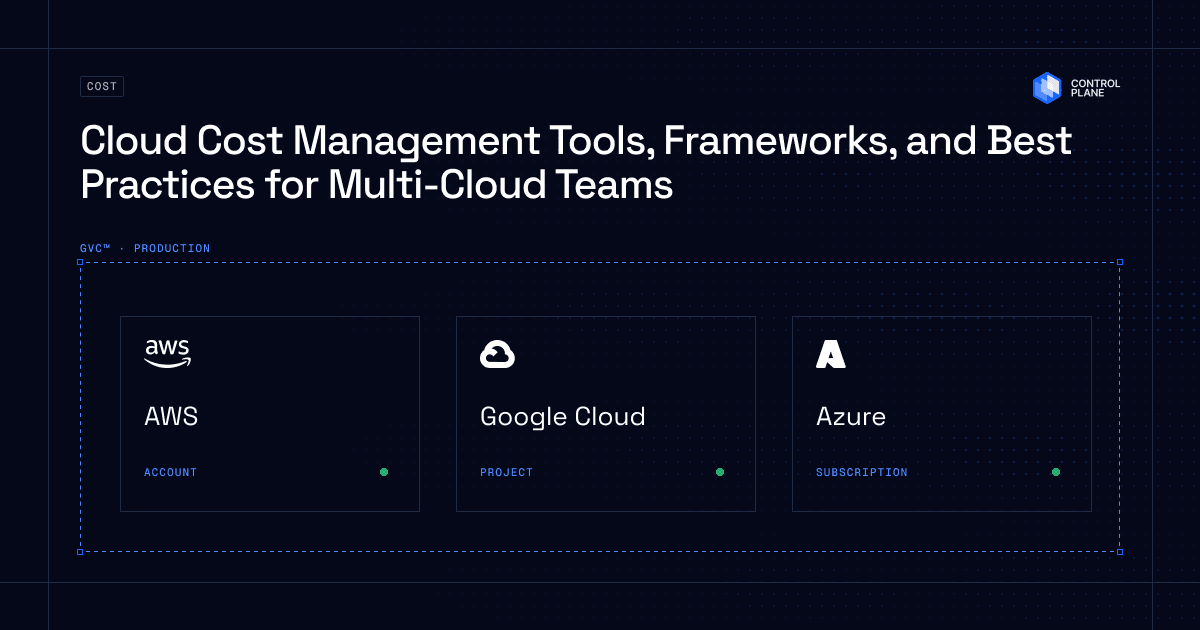
Task: Click the ACCOUNT label in AWS card
Action: pyautogui.click(x=171, y=472)
